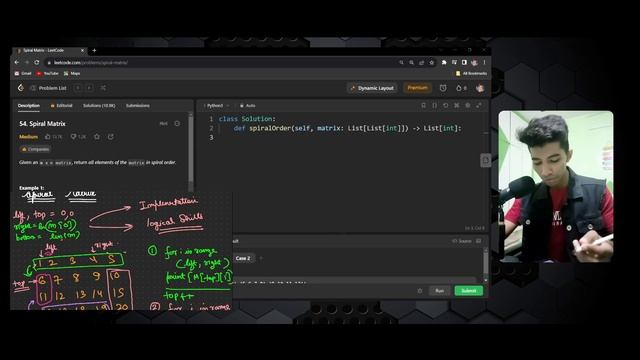Switch to Editorial tab
The image size is (640, 360).
(61, 105)
